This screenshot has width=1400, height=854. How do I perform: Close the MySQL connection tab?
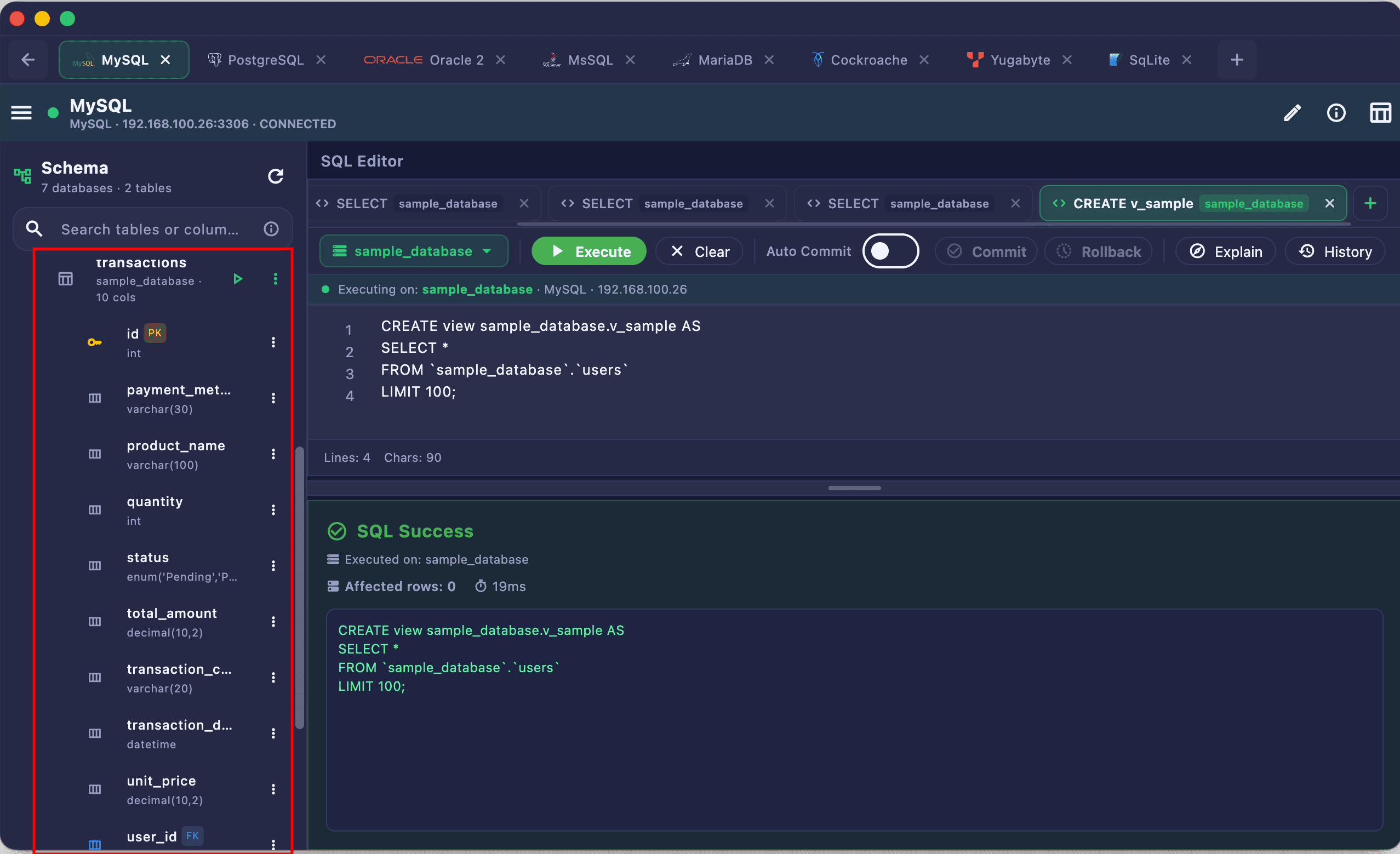(x=165, y=60)
